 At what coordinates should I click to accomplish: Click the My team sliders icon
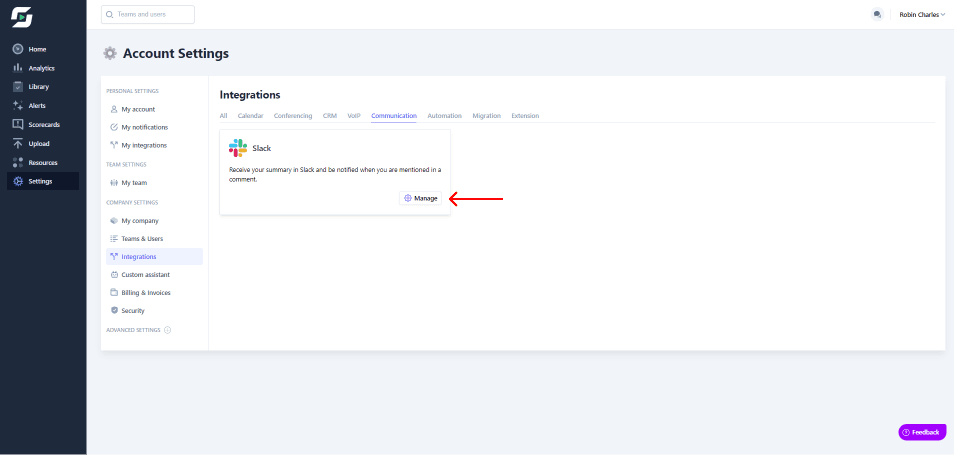[x=114, y=182]
